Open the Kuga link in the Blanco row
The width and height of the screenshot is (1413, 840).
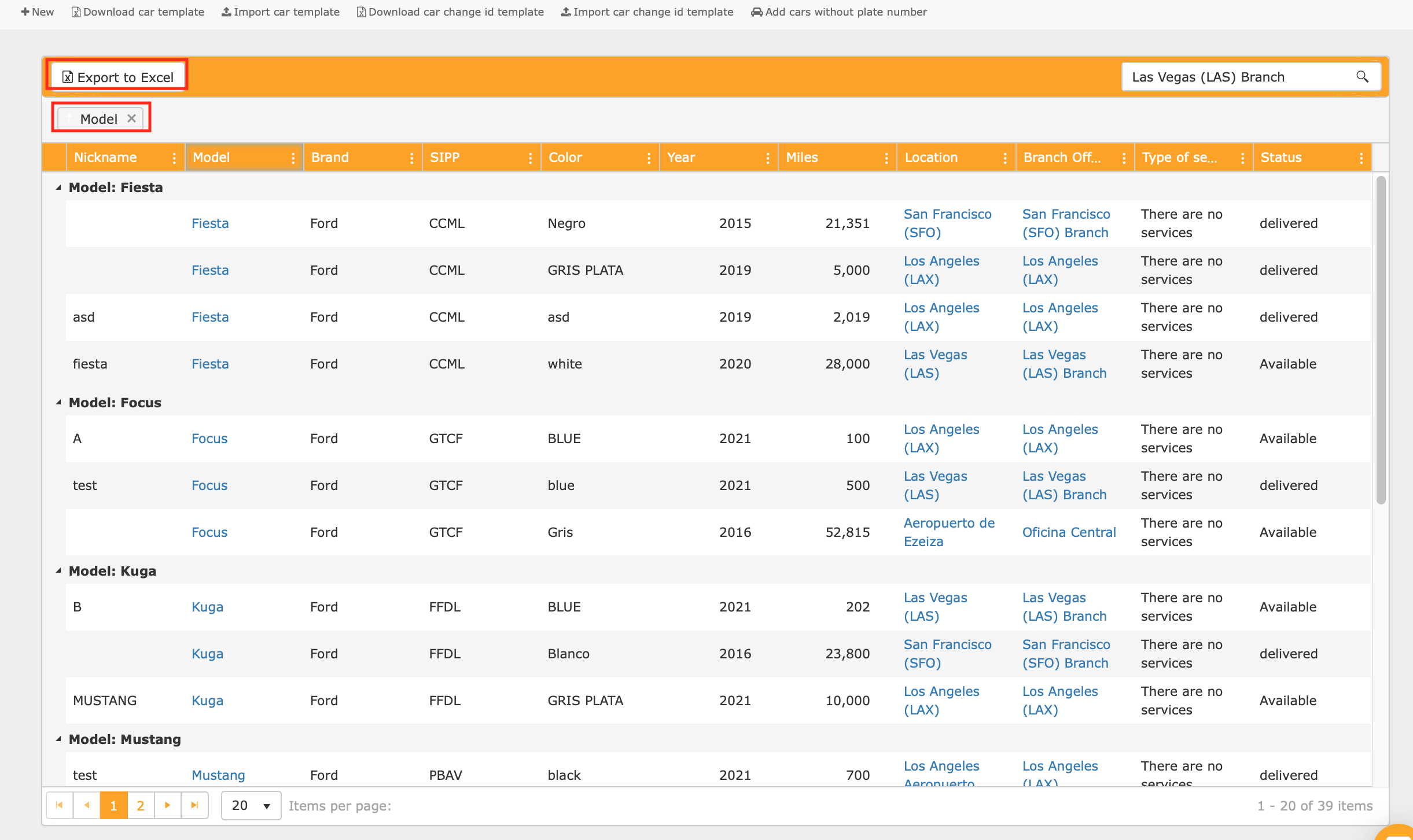207,654
